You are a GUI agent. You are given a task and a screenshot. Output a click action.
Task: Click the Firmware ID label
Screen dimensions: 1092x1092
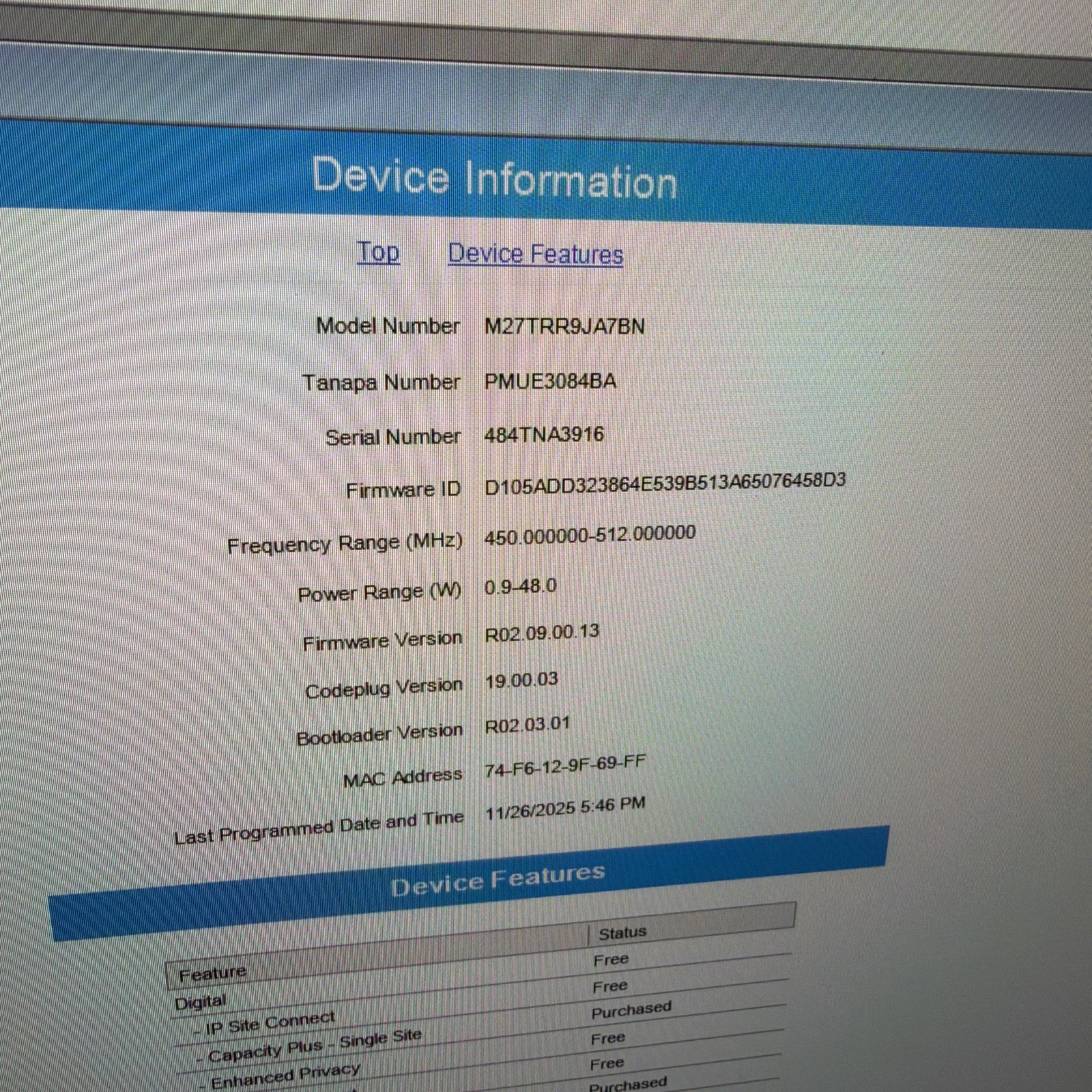point(403,490)
